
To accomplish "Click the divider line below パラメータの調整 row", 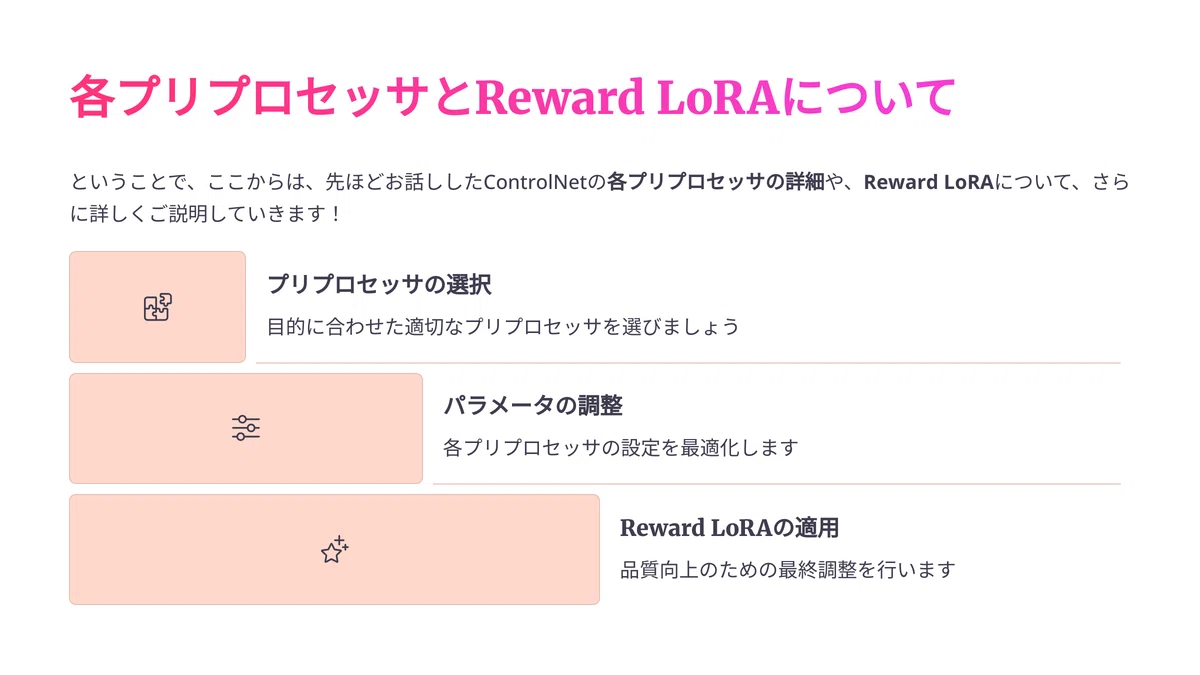I will 777,484.
